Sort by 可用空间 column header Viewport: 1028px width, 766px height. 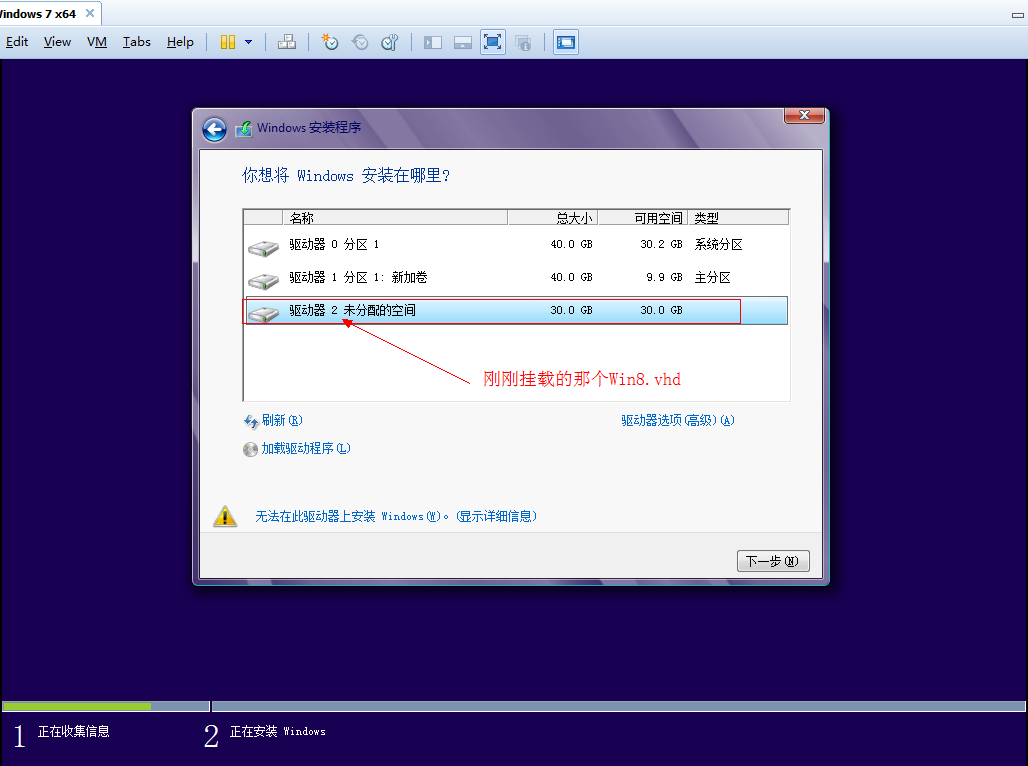[x=642, y=218]
